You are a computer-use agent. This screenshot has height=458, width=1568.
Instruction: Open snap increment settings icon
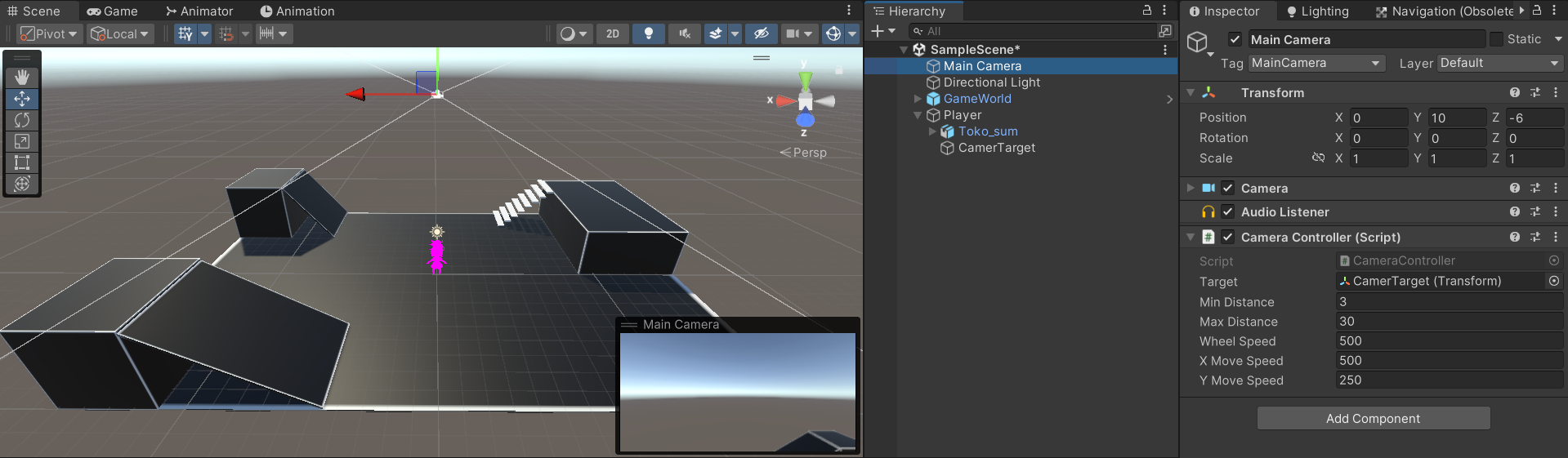[266, 33]
